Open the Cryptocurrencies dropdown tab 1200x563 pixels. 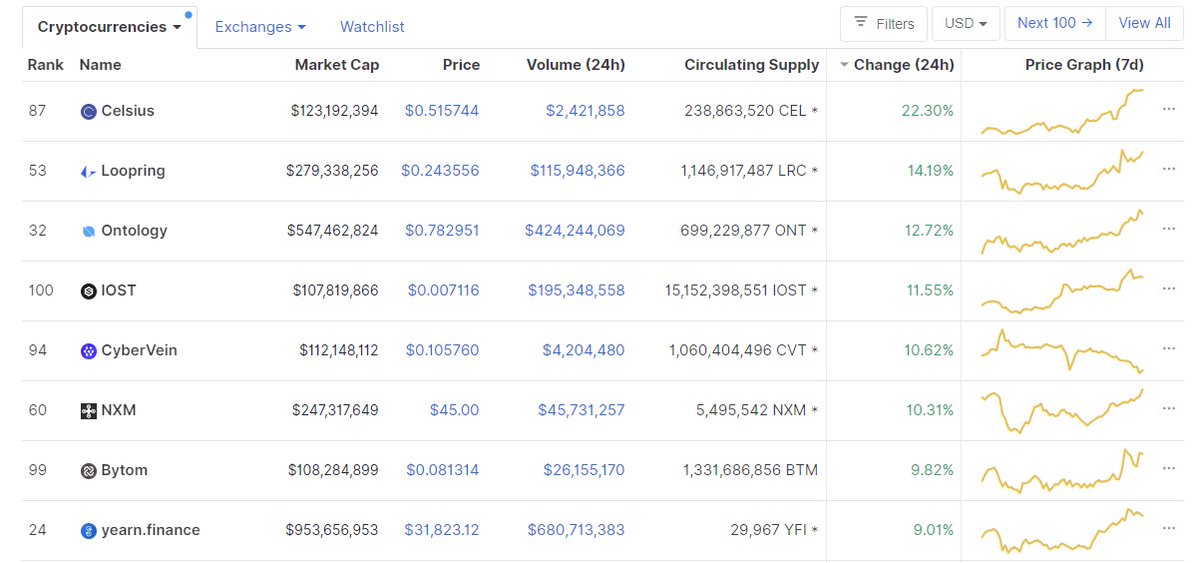pos(109,27)
